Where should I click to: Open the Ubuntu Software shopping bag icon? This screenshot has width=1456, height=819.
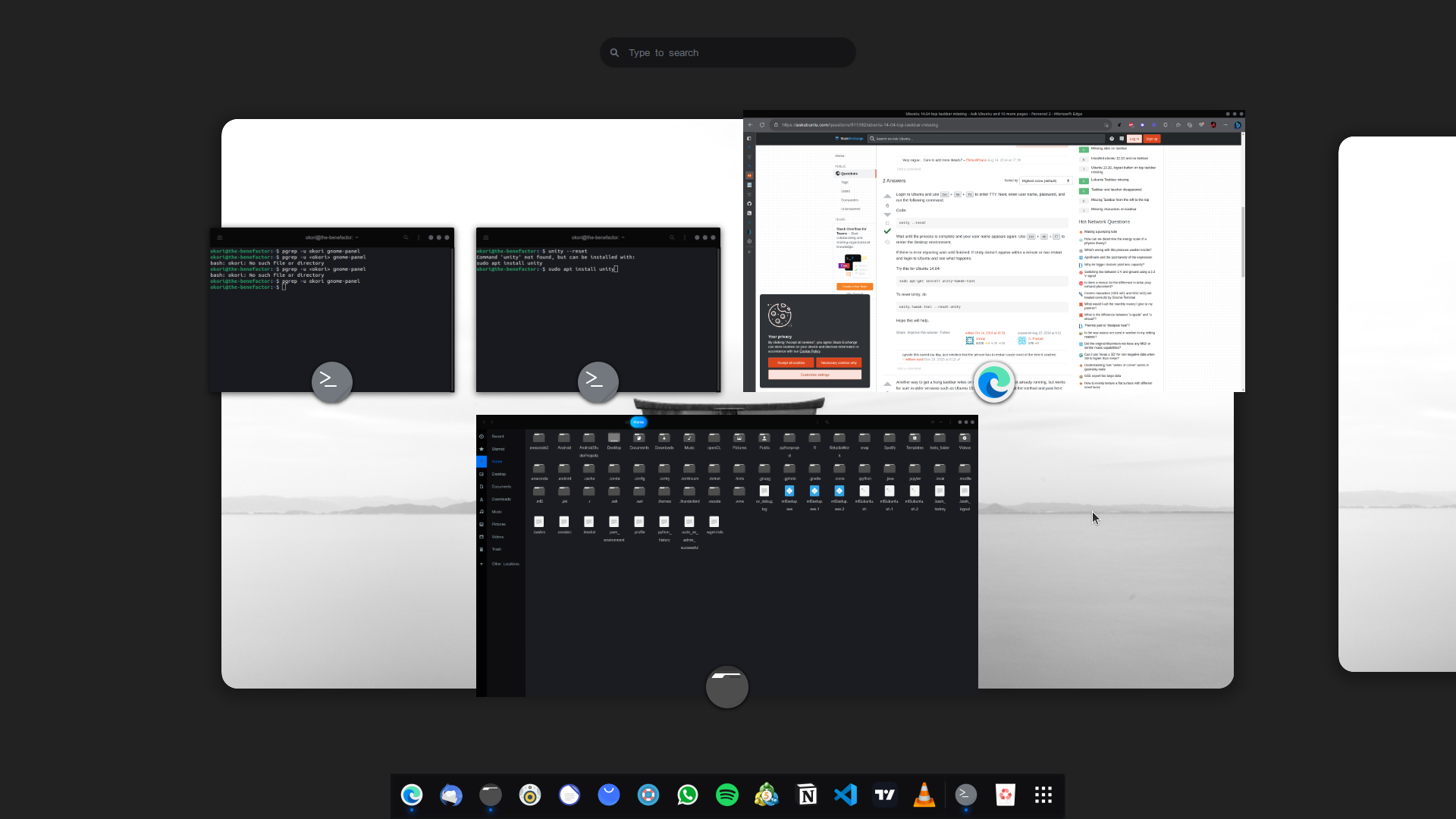[609, 795]
